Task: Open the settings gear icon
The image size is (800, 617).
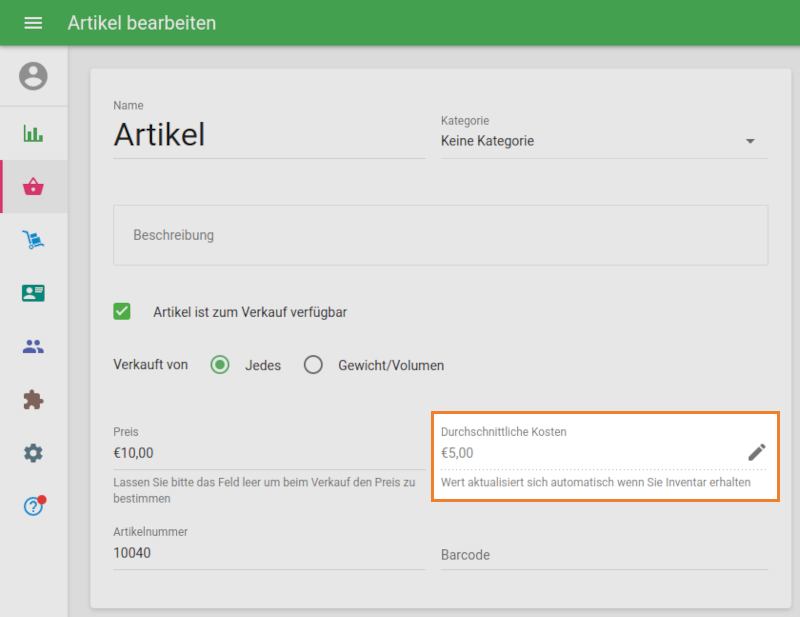Action: click(33, 453)
